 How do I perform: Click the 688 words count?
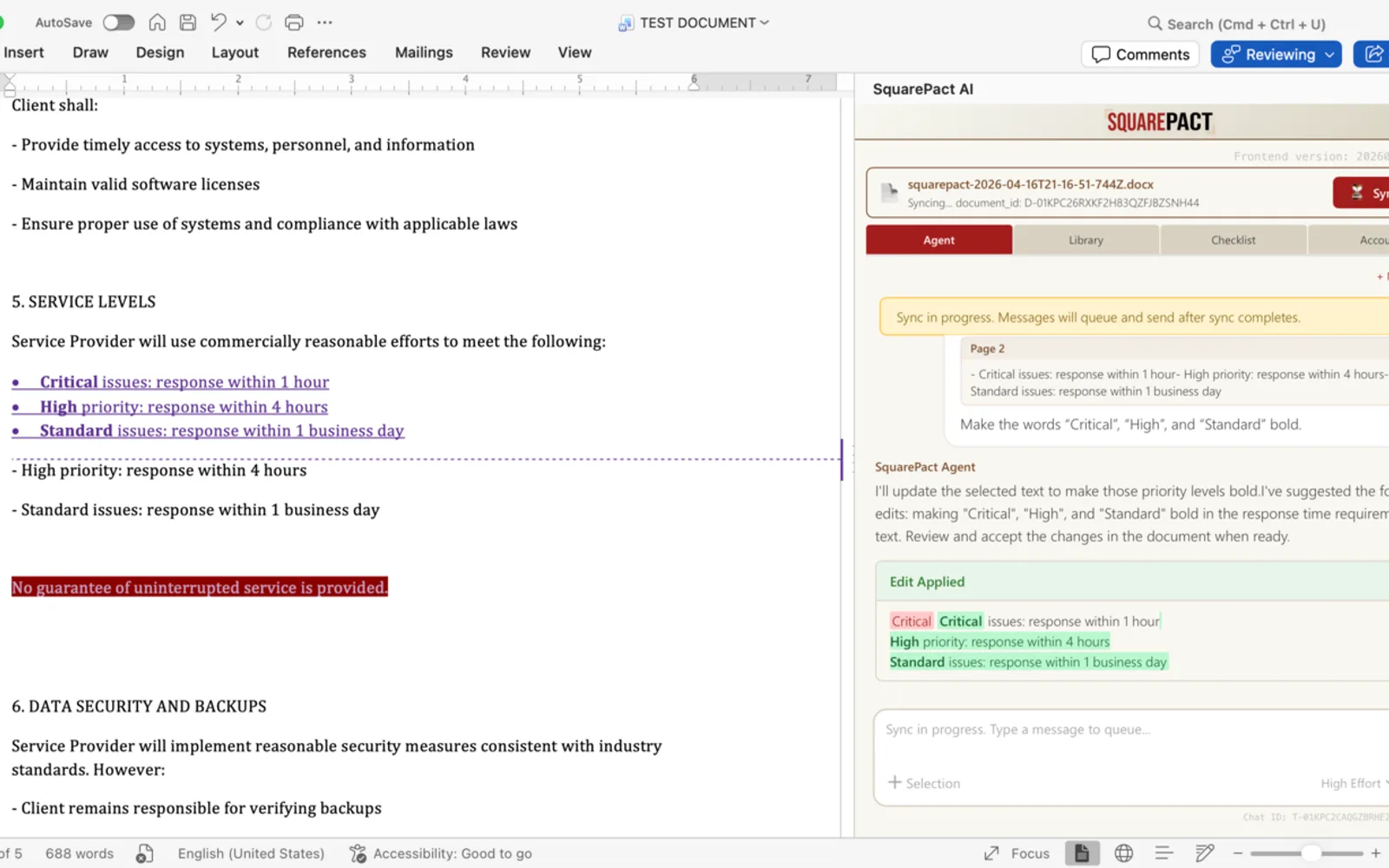(x=79, y=854)
